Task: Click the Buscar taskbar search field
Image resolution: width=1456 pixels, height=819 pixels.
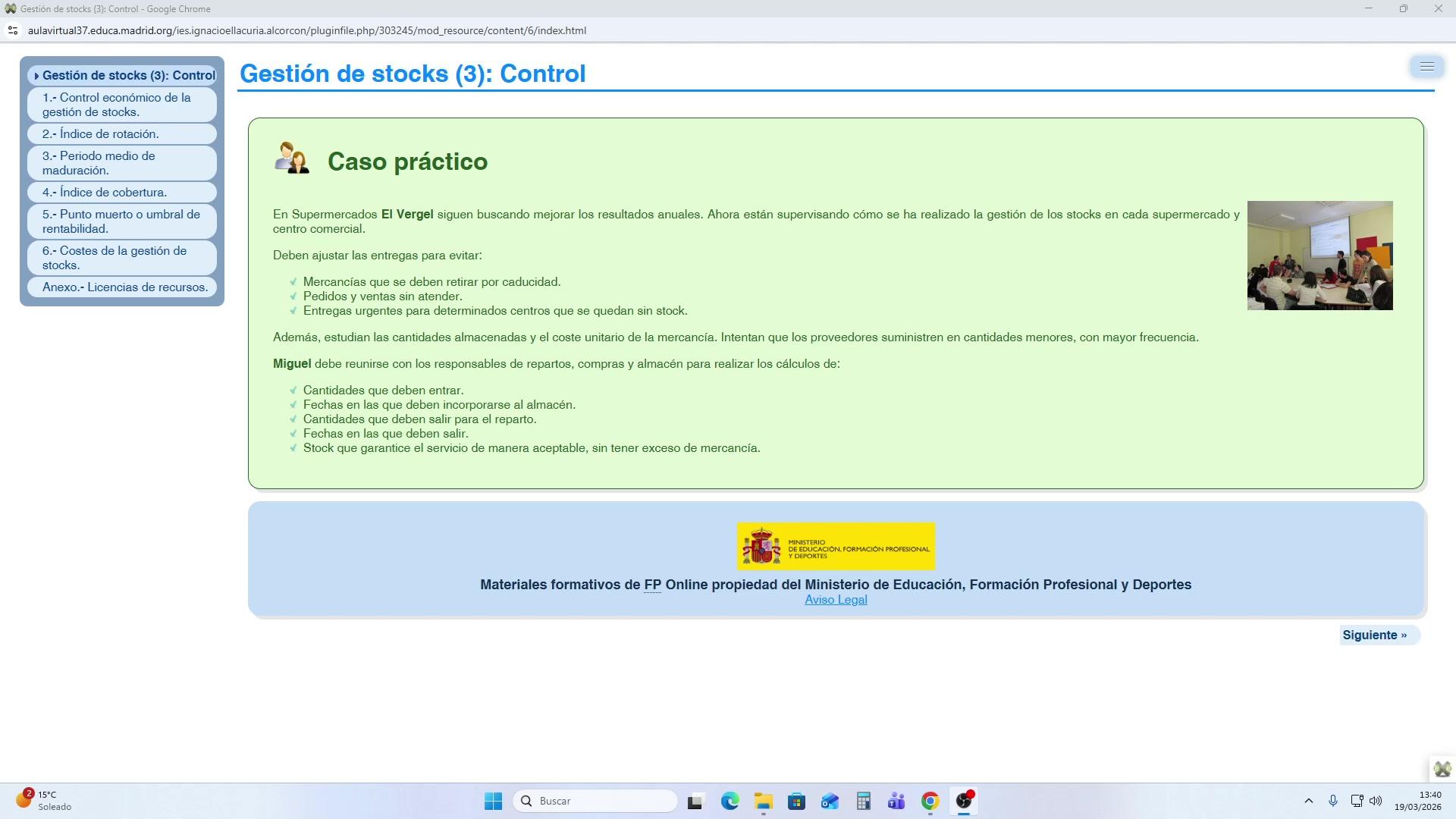Action: tap(595, 801)
